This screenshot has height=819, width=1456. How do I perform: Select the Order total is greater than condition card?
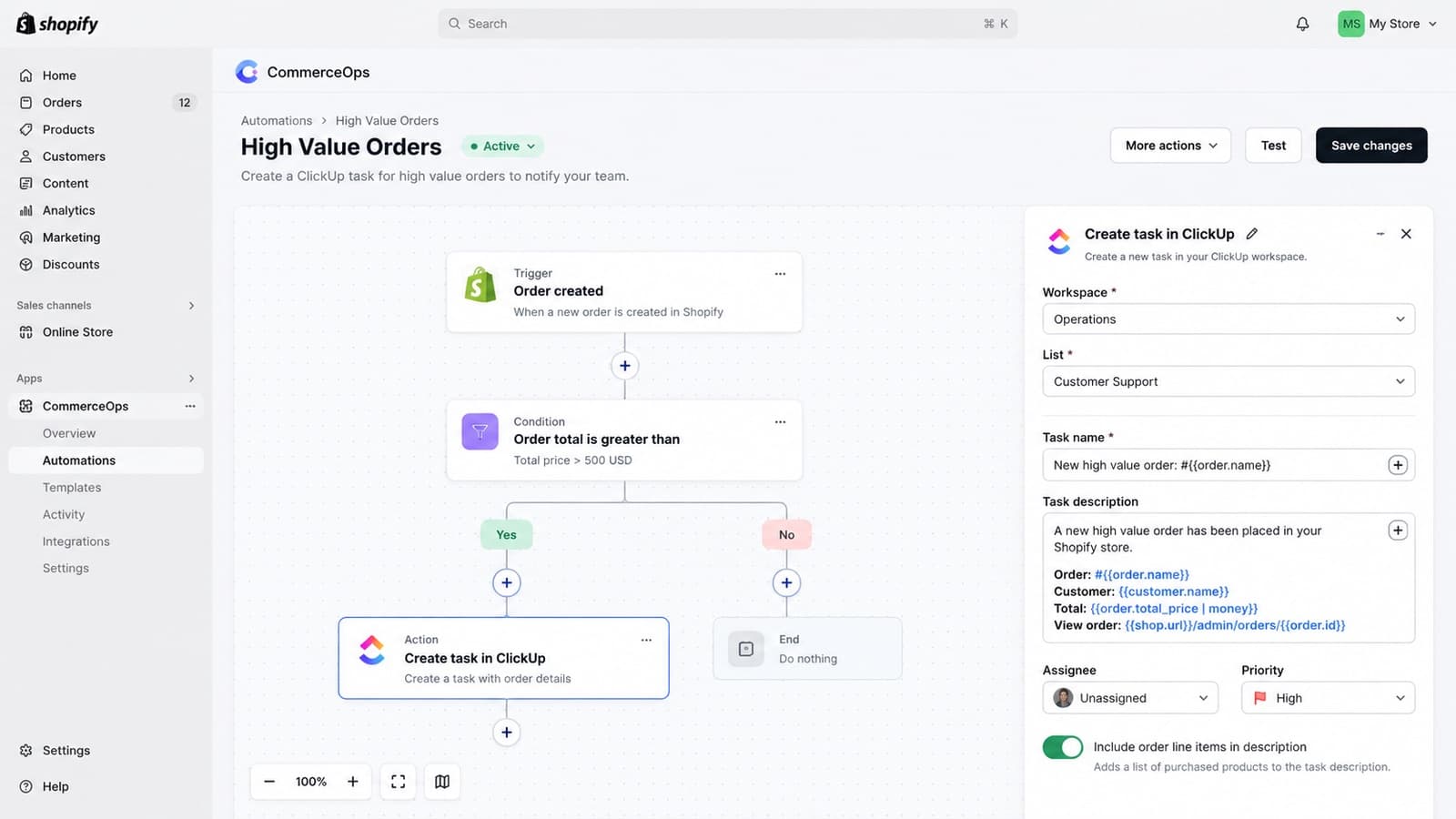click(x=624, y=440)
